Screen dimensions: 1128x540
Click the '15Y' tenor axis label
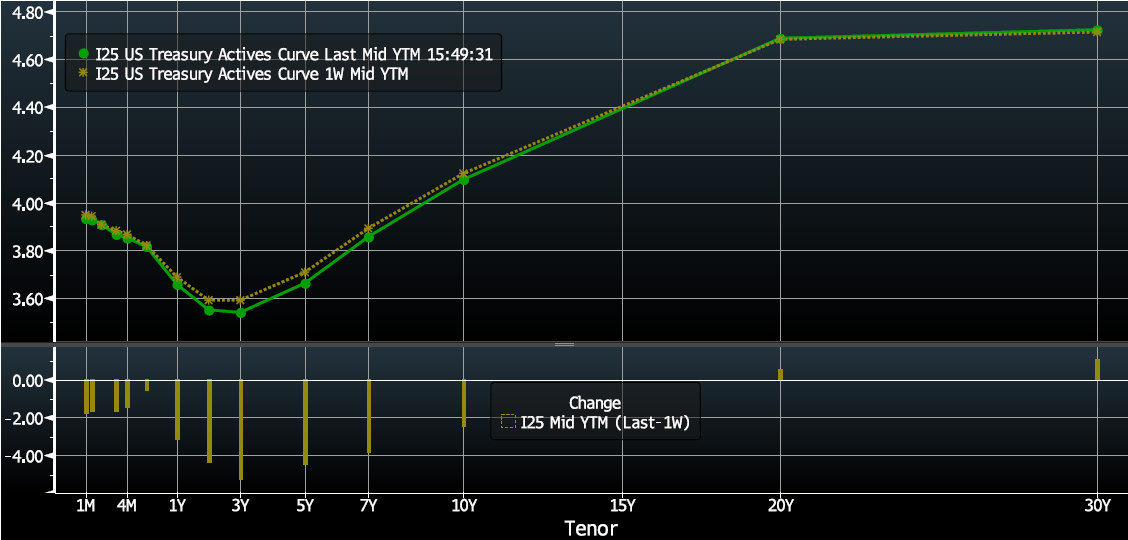click(622, 505)
